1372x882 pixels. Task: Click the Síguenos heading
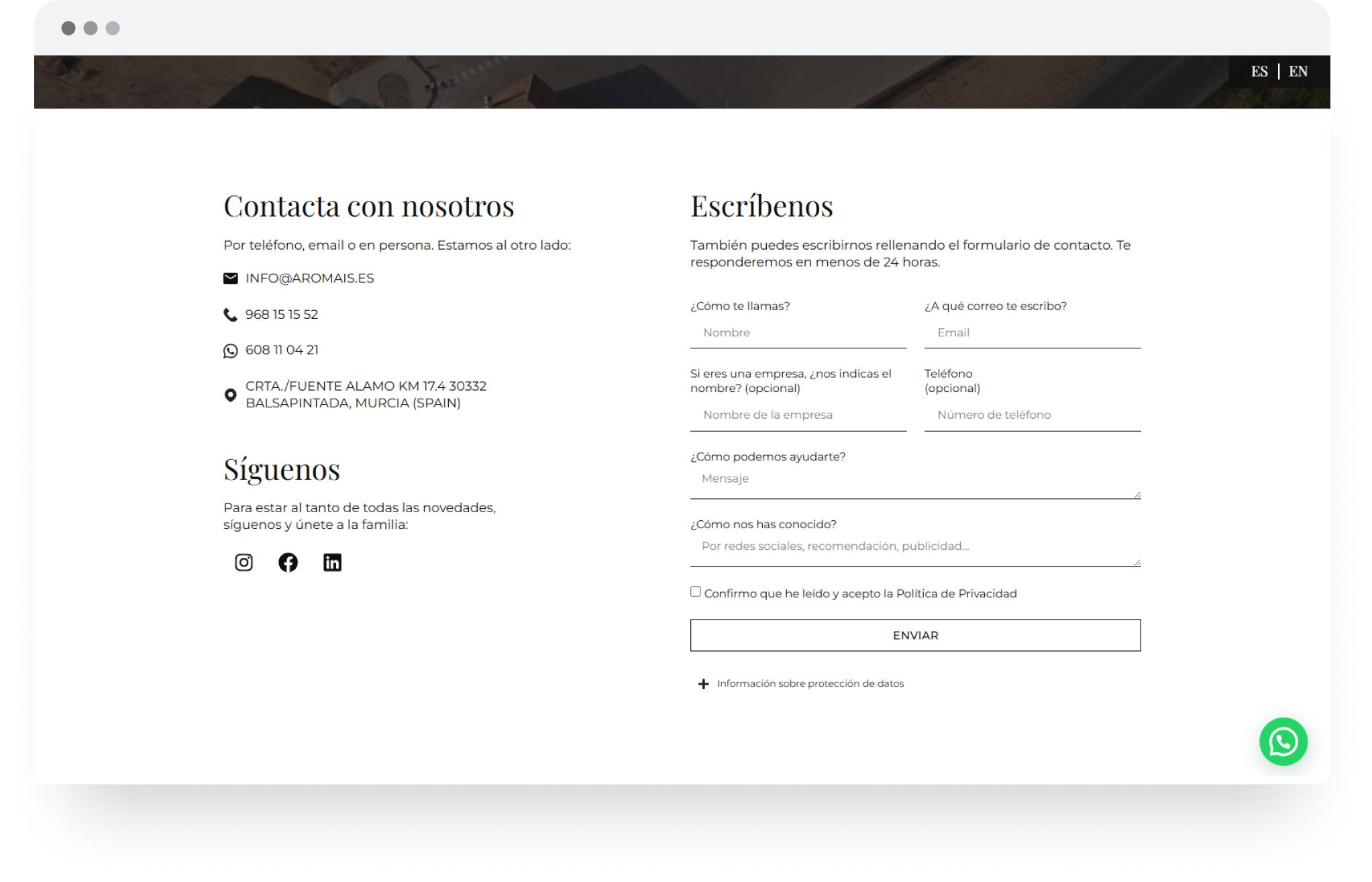click(282, 469)
